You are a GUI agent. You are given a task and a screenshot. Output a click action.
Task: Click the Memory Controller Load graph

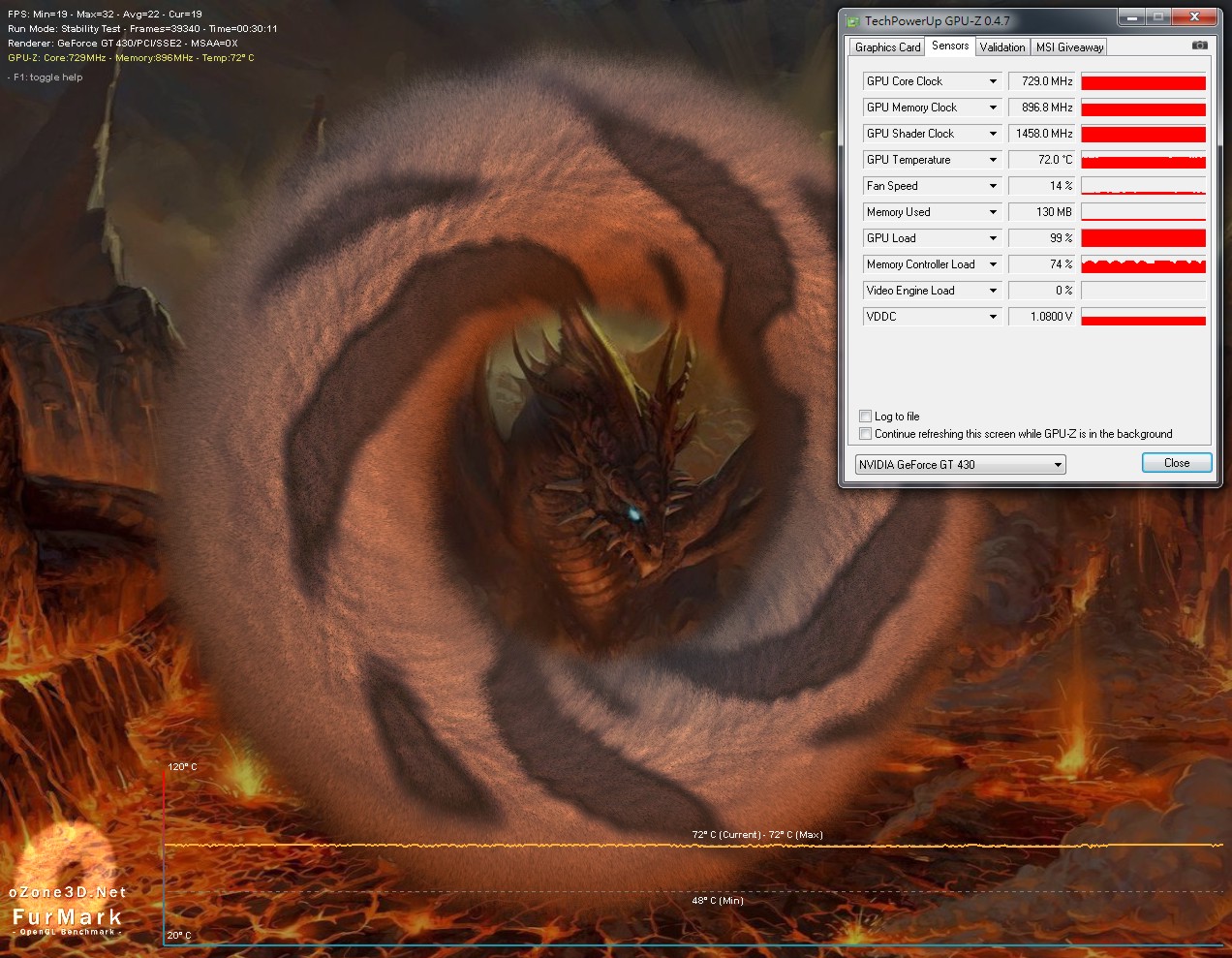pos(1143,264)
